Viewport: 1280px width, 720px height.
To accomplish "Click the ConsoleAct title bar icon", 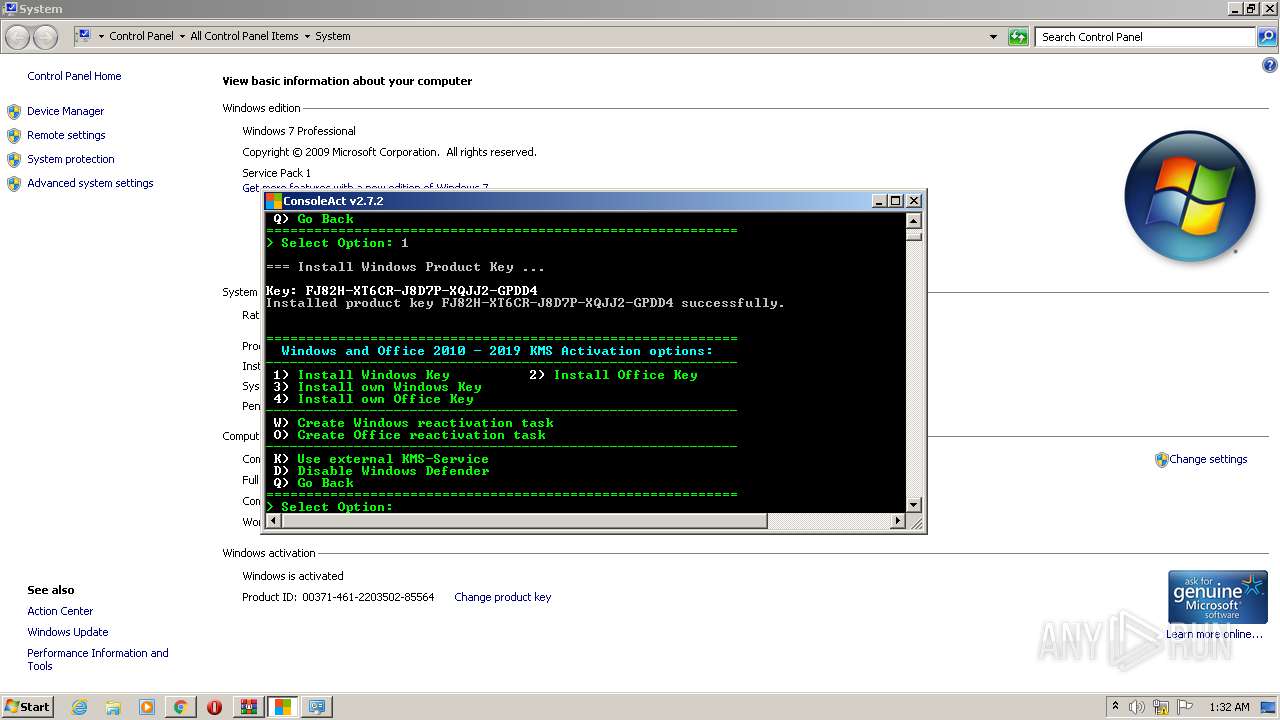I will pyautogui.click(x=273, y=201).
